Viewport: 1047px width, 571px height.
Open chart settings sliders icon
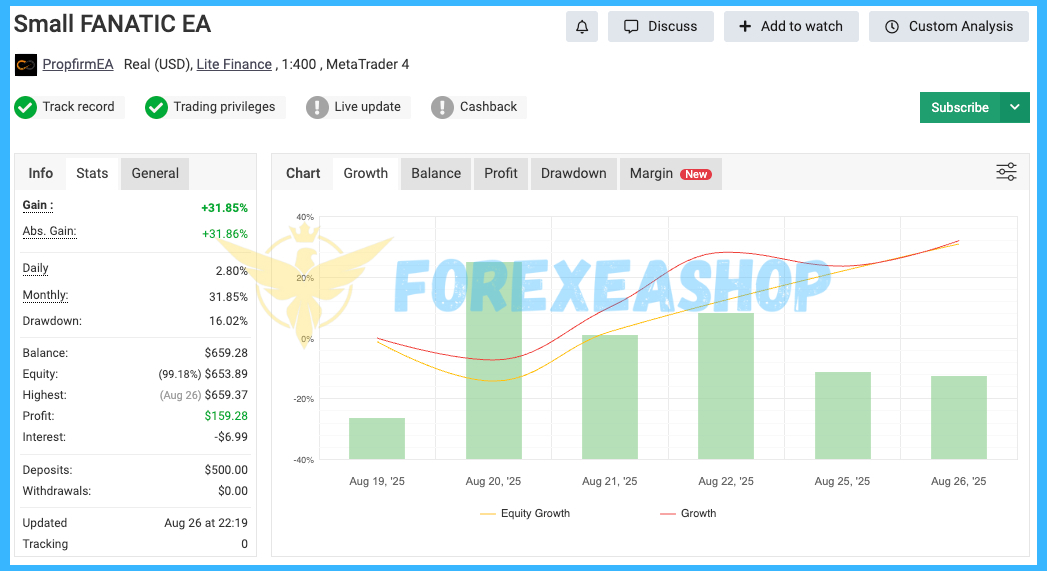tap(1006, 172)
